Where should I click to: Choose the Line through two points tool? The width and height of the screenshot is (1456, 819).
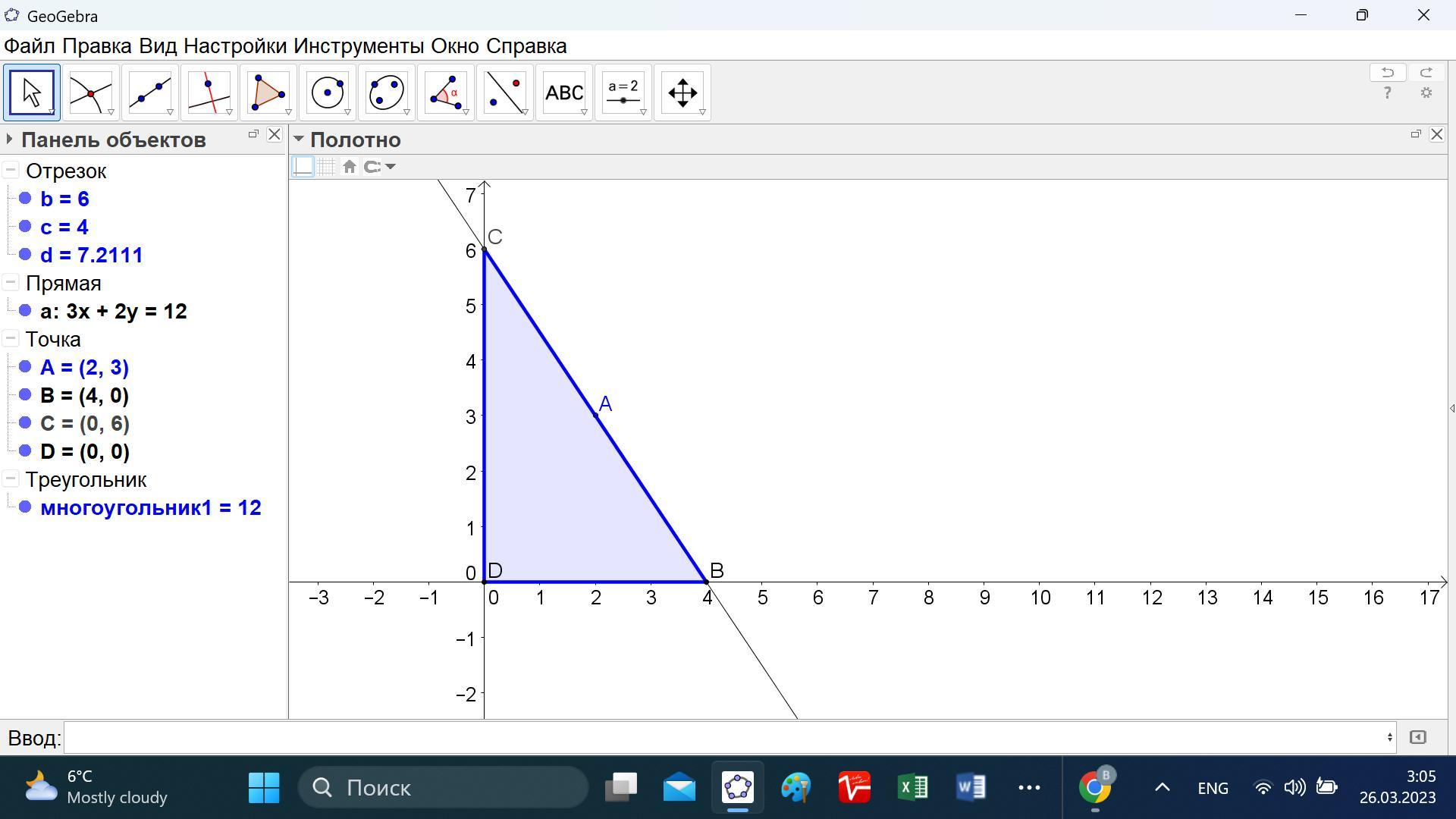click(149, 93)
